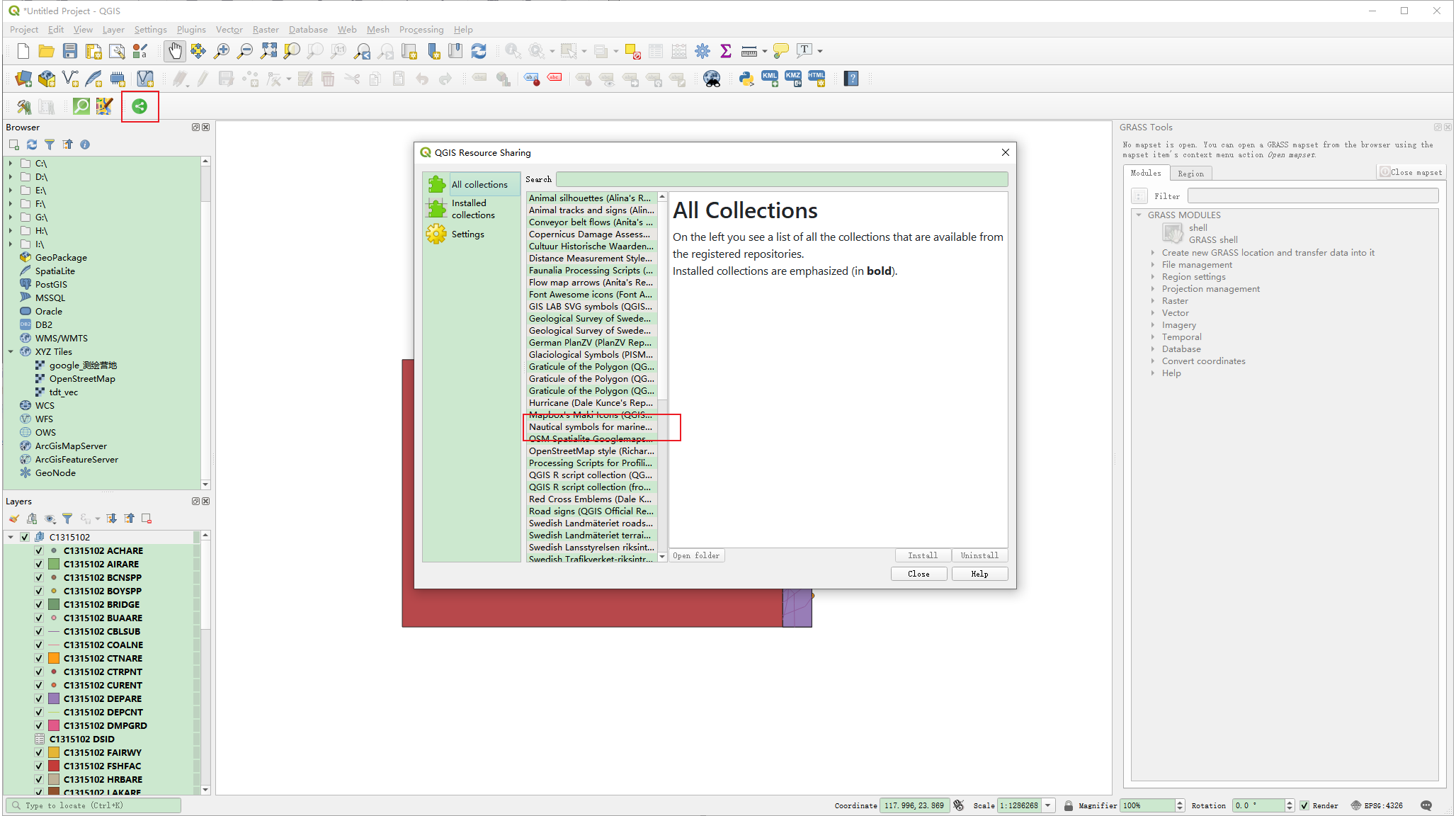Collapse the GRASS MODULES tree node
Screen dimensions: 1456x816
click(1139, 215)
